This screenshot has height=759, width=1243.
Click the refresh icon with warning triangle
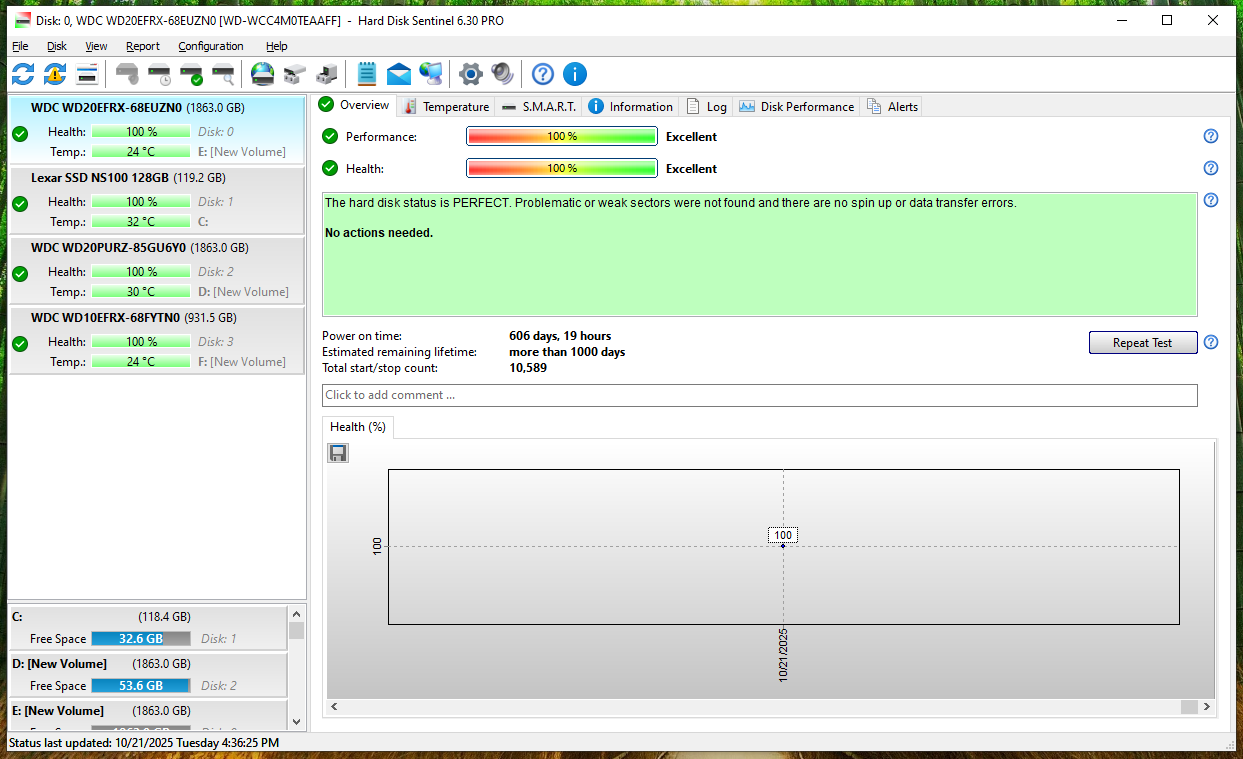coord(55,74)
